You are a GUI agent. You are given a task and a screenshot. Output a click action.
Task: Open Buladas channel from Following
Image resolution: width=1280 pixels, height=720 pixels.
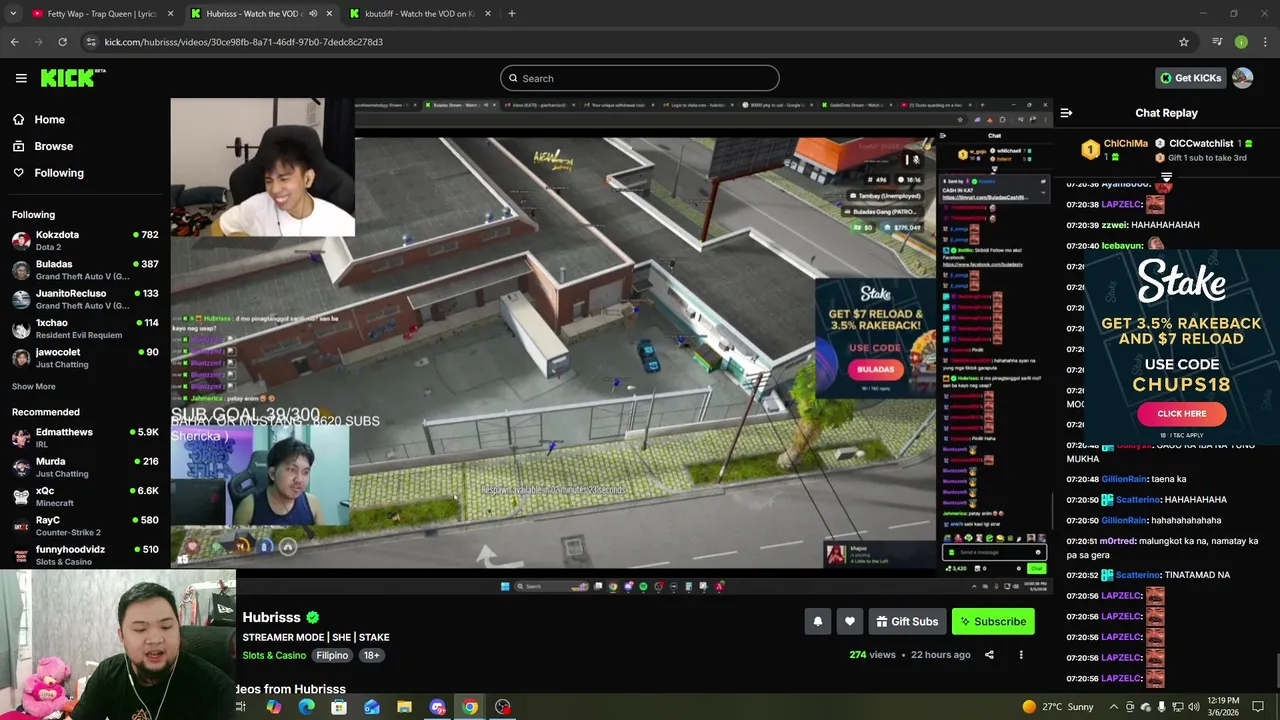[x=85, y=270]
